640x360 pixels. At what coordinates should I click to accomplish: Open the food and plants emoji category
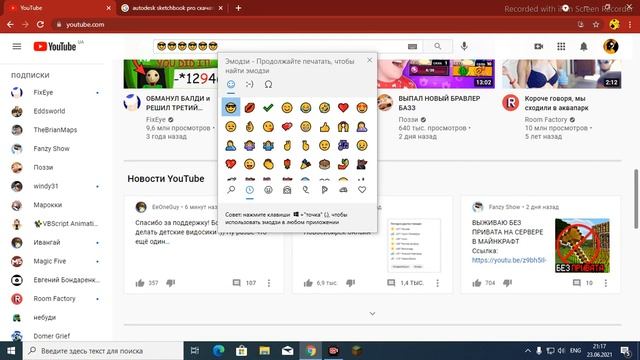tap(324, 190)
